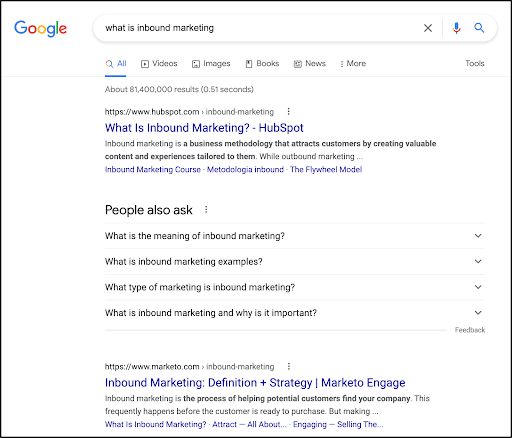Screen dimensions: 512x438
Task: Expand 'What is inbound marketing examples?'
Action: [x=295, y=261]
